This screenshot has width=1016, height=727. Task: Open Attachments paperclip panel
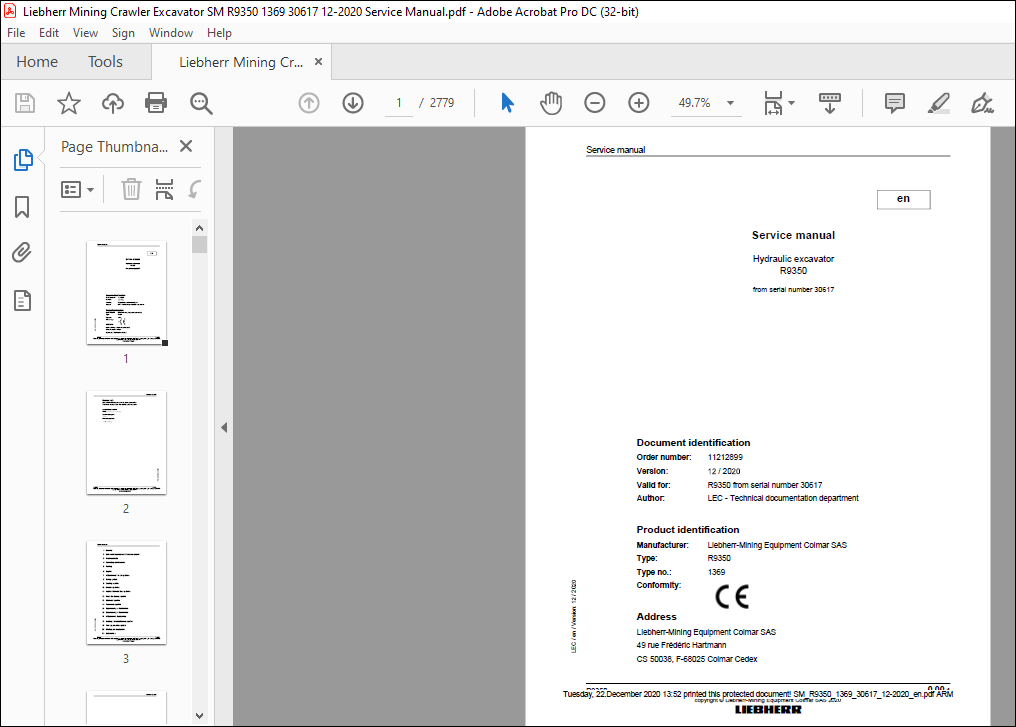22,253
